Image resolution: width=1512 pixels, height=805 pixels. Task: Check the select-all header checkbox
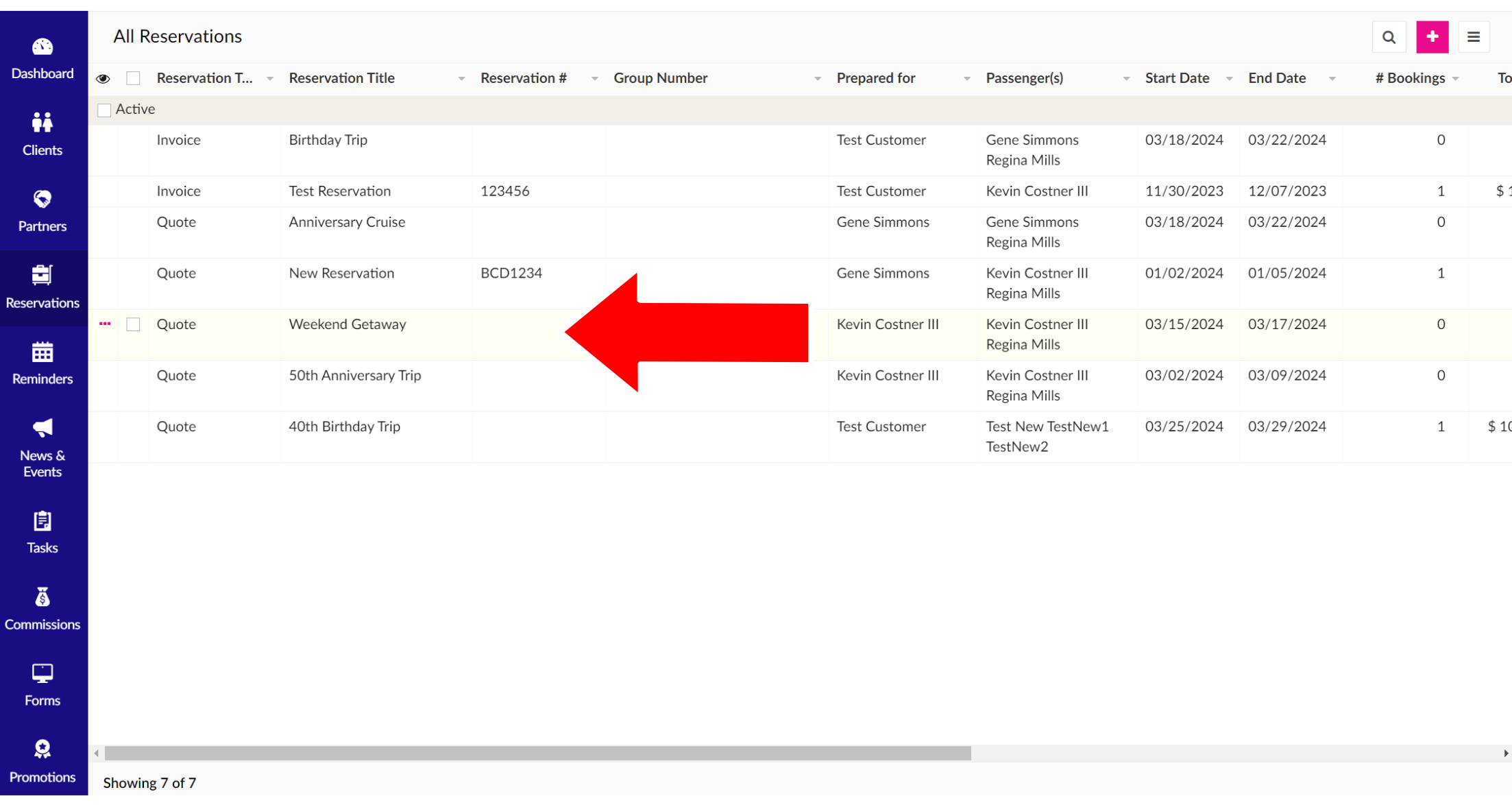[134, 79]
